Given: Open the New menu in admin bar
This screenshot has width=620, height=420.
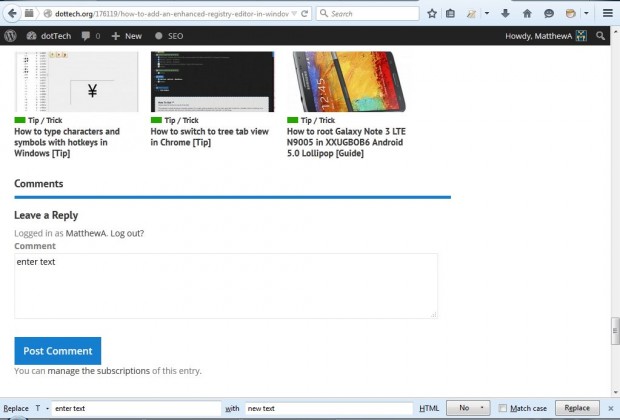Looking at the screenshot, I should 127,36.
